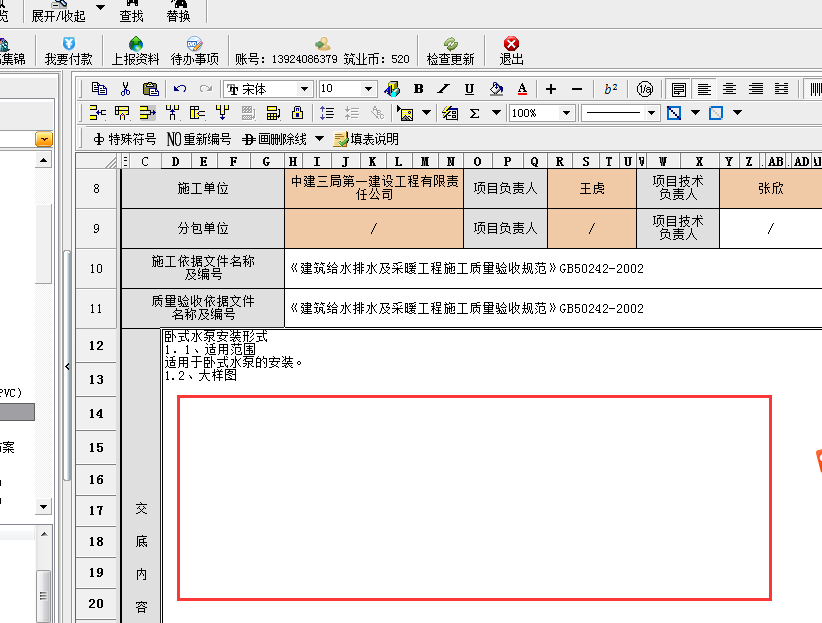Screen dimensions: 822x623
Task: Click the Cut scissors icon
Action: tap(125, 89)
